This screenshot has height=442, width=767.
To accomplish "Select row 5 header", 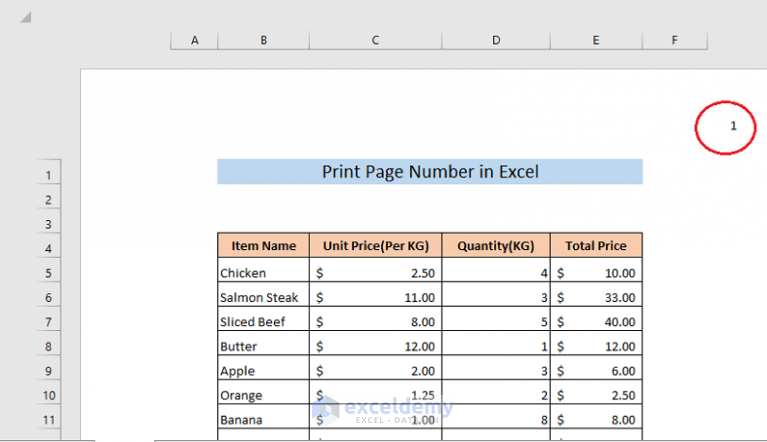I will click(x=48, y=270).
